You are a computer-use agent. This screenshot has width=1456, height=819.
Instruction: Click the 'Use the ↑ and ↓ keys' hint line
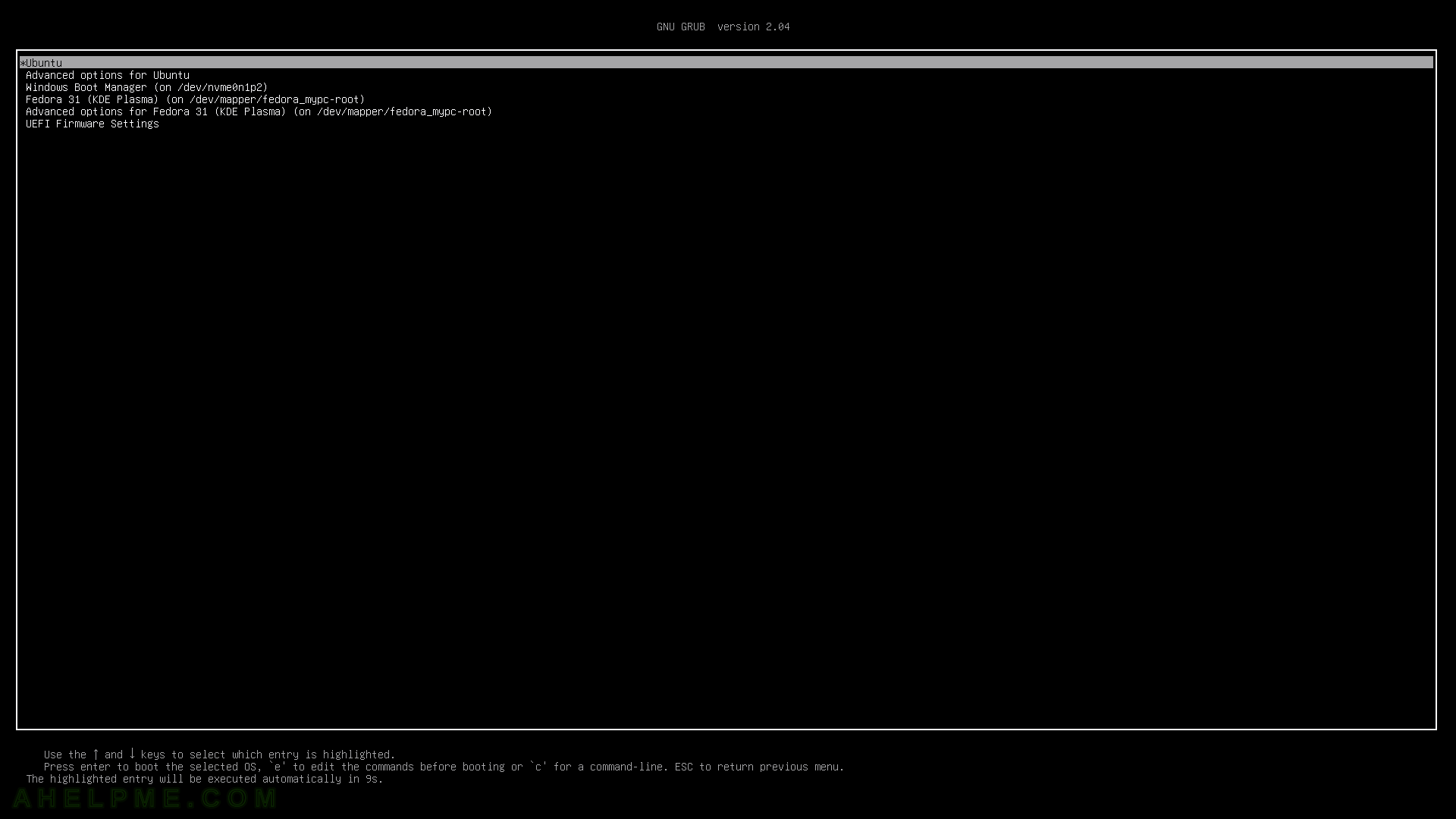[x=220, y=755]
